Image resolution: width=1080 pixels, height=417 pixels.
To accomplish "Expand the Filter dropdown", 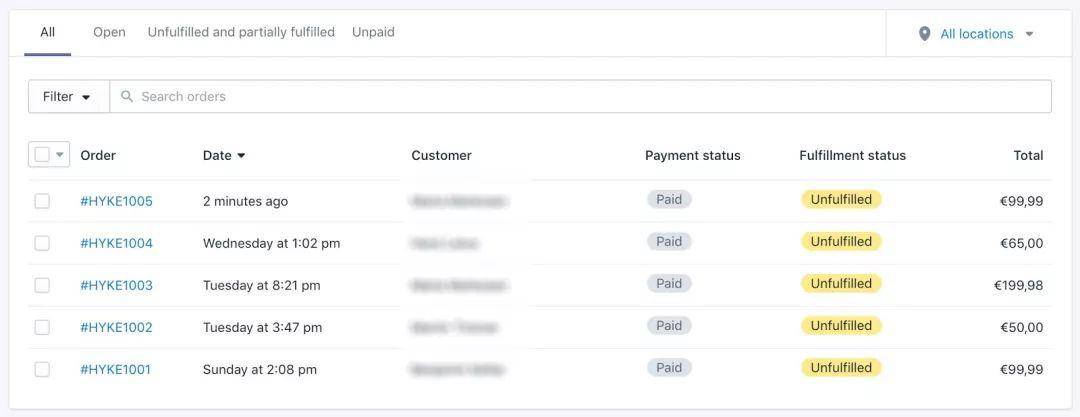I will pos(68,96).
